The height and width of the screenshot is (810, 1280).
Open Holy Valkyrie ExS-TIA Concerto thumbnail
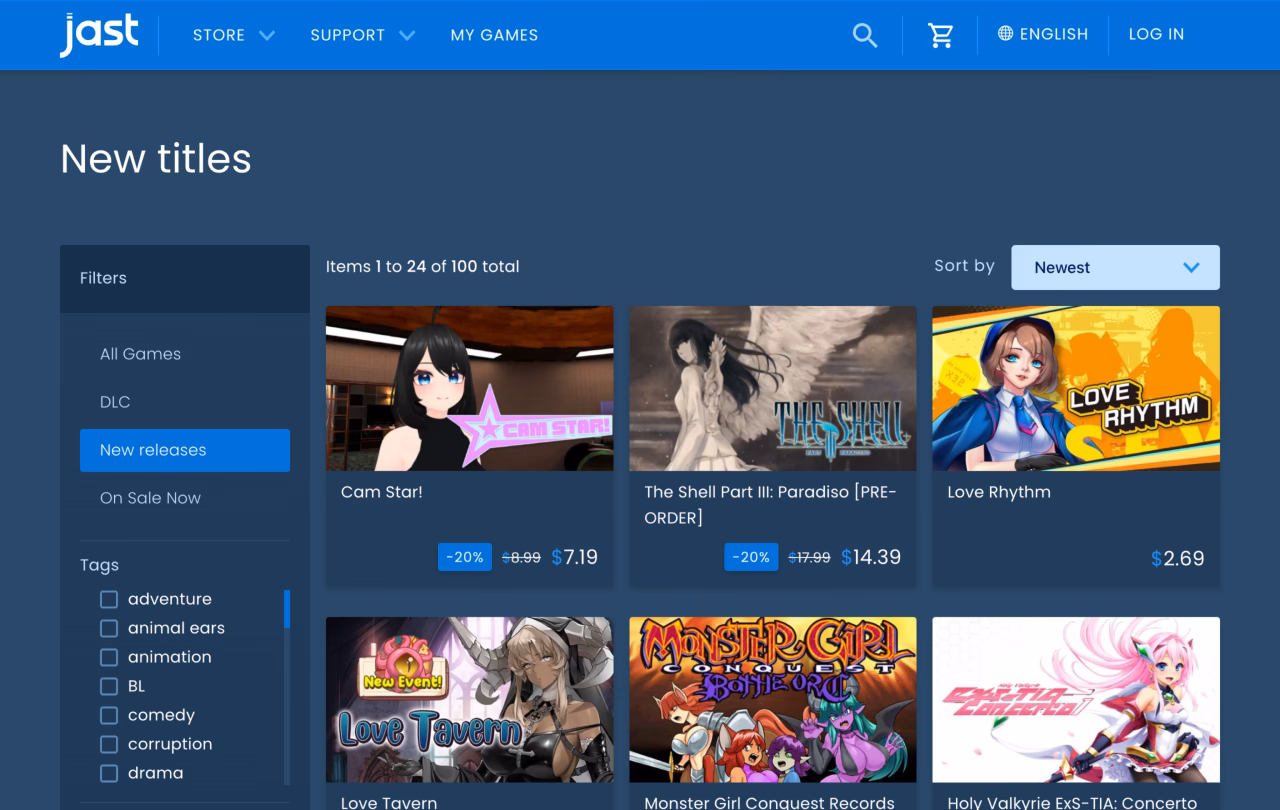coord(1076,699)
